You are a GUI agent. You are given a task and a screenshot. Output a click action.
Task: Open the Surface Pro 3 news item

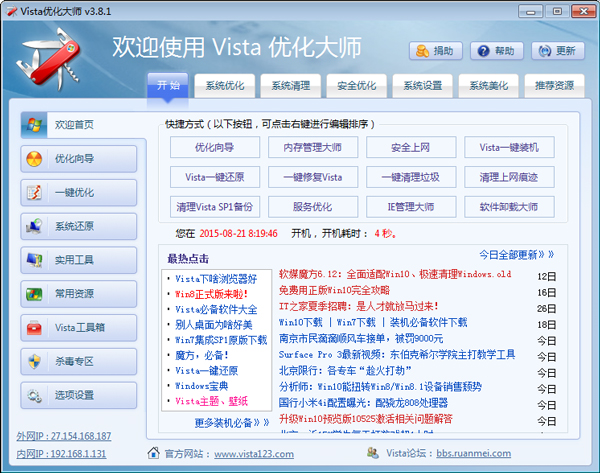coord(397,354)
